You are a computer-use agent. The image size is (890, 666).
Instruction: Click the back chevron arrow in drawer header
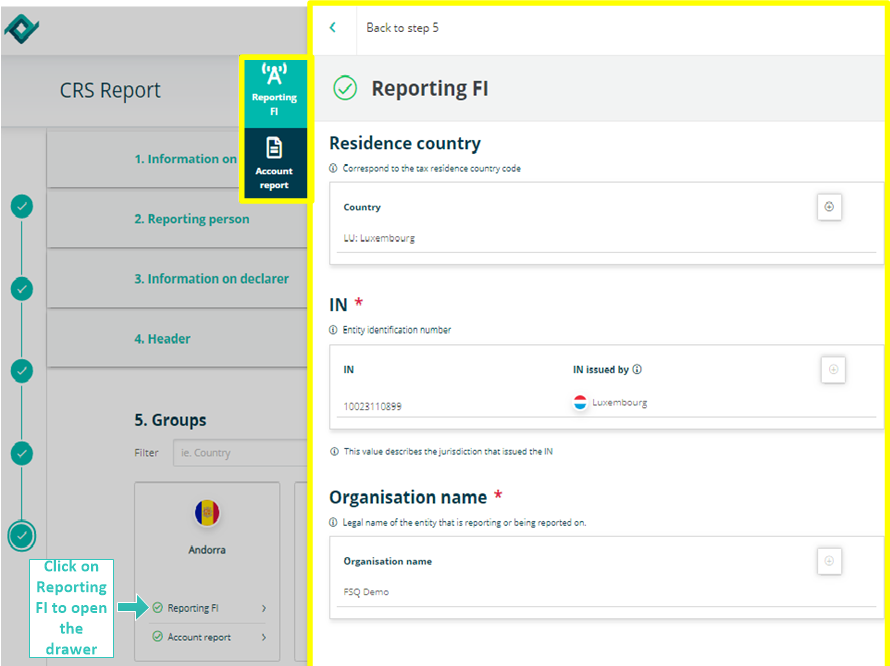click(x=333, y=28)
